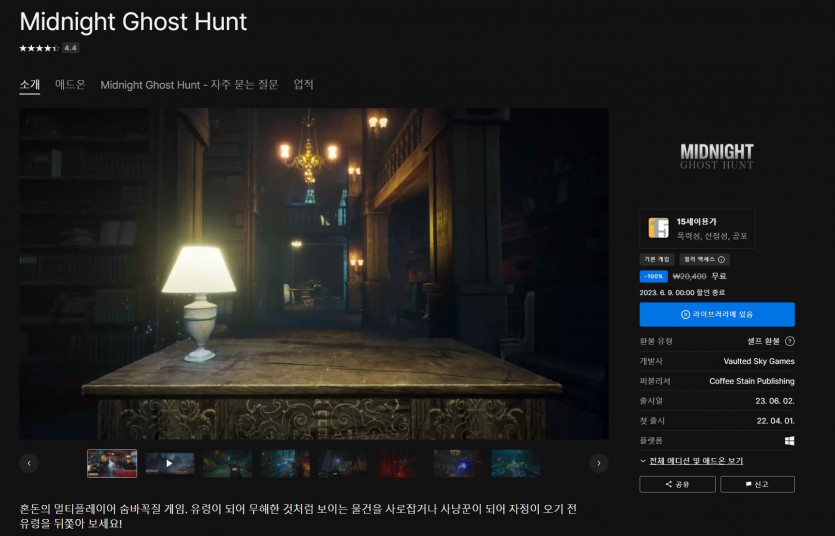Select the seventh screenshot thumbnail
The width and height of the screenshot is (835, 536).
458,463
